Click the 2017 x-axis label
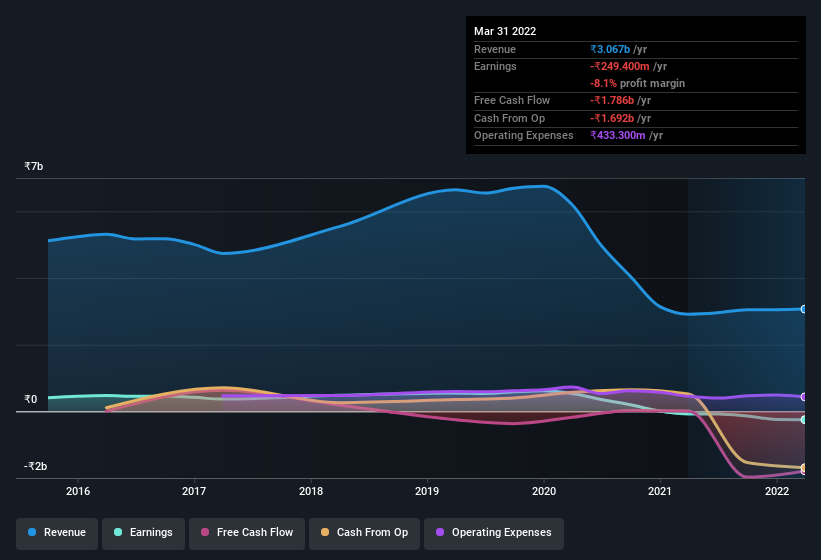Viewport: 821px width, 560px height. [x=194, y=491]
